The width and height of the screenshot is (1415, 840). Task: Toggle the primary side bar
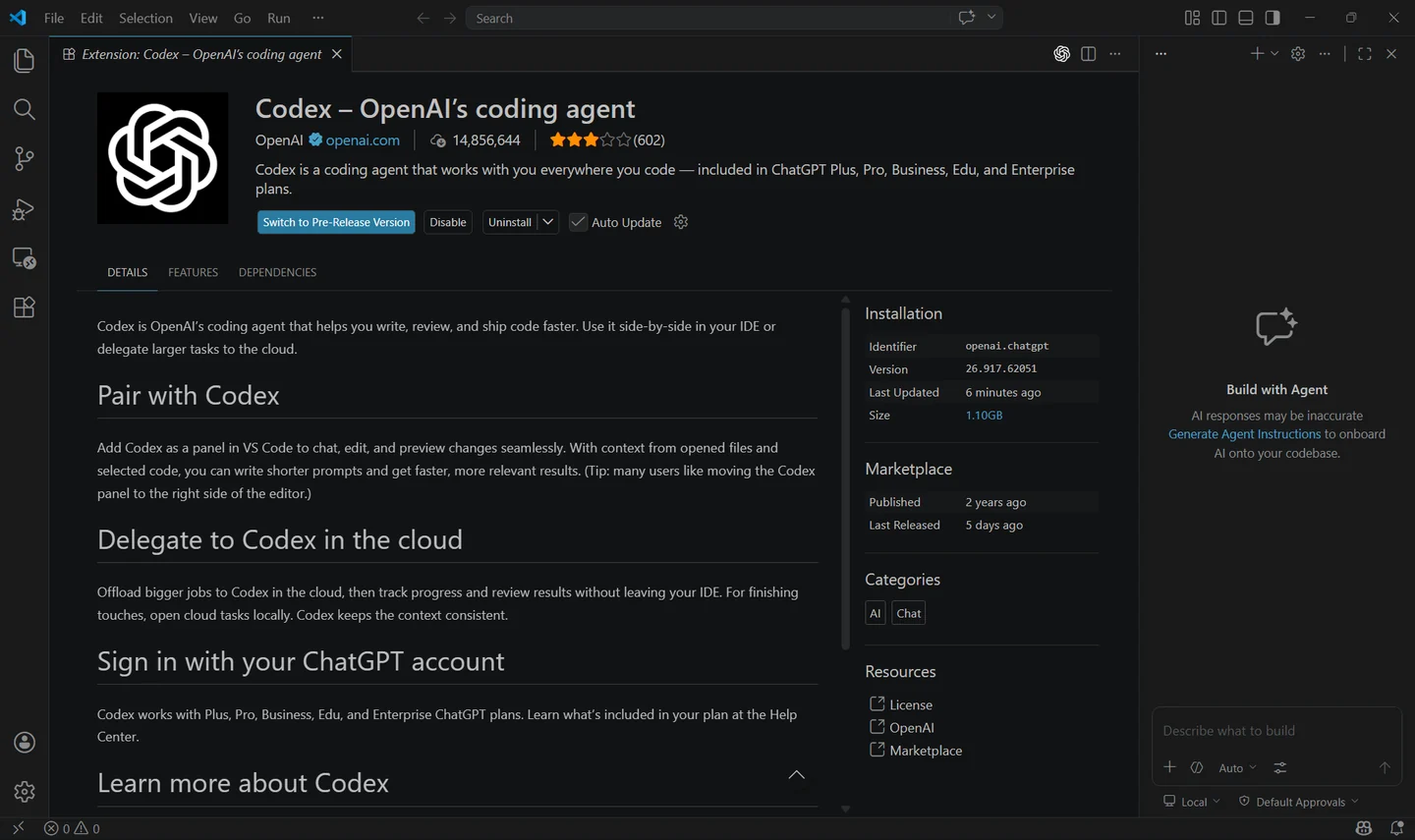1218,18
